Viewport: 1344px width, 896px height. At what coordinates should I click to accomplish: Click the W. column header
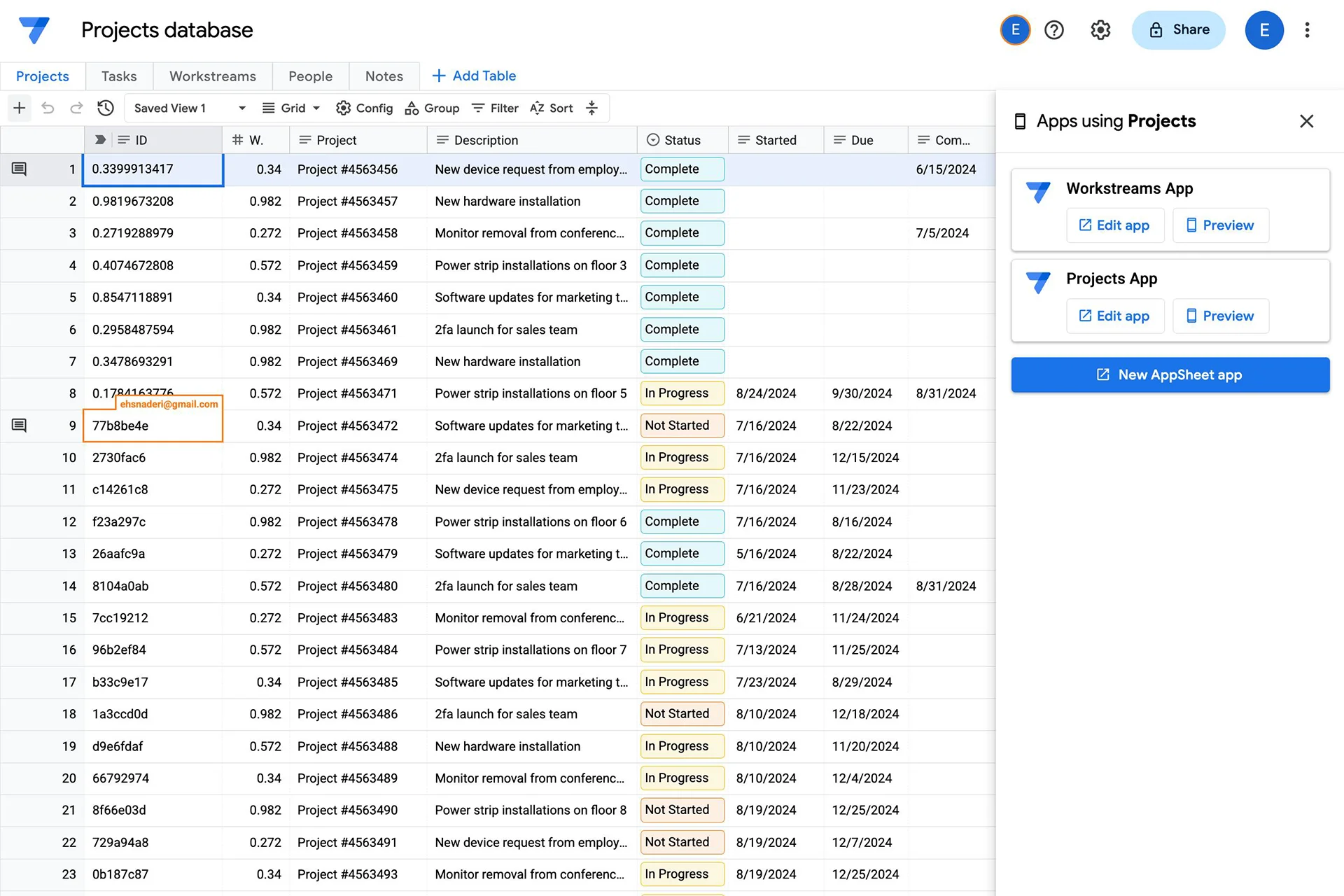click(x=255, y=140)
